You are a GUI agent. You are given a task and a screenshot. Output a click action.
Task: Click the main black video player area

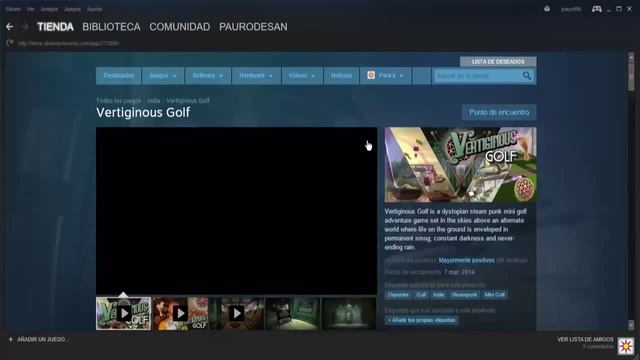236,211
